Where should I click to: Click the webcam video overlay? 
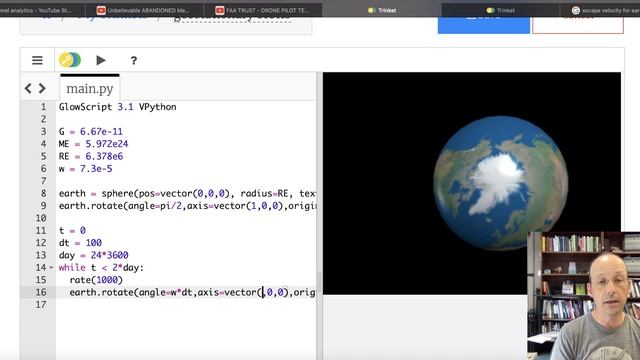click(x=584, y=296)
